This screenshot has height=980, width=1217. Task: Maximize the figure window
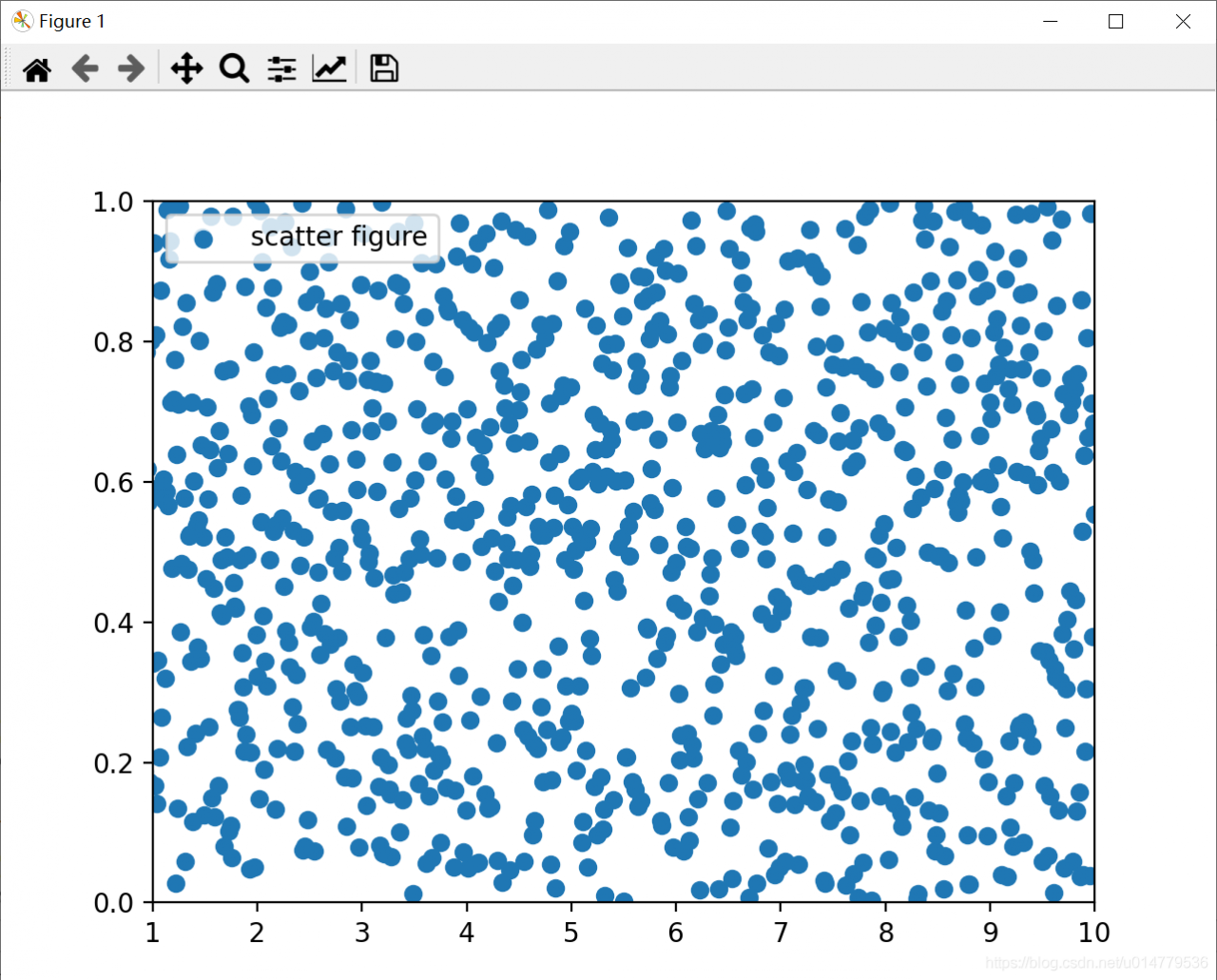[1115, 20]
